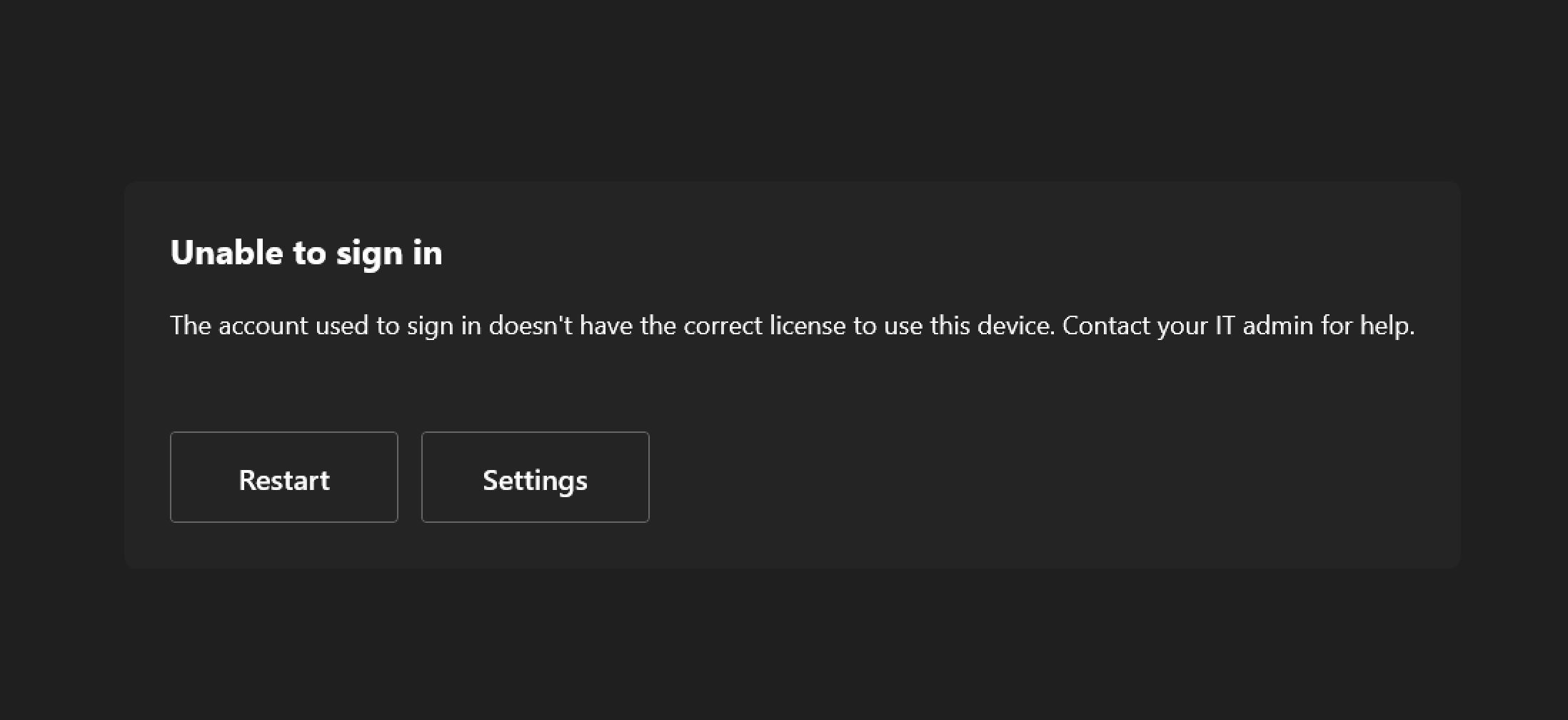Click the top edge of the dialog card
This screenshot has height=720, width=1568.
[x=785, y=183]
